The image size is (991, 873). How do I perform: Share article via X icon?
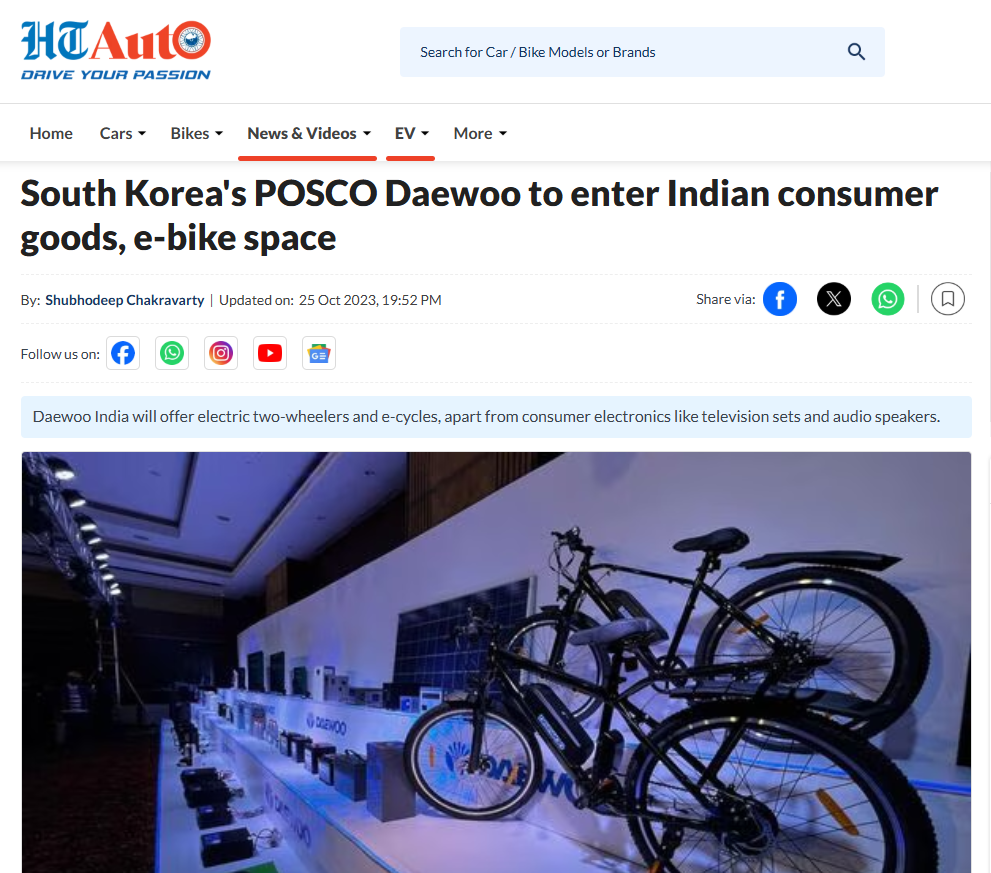click(x=834, y=299)
